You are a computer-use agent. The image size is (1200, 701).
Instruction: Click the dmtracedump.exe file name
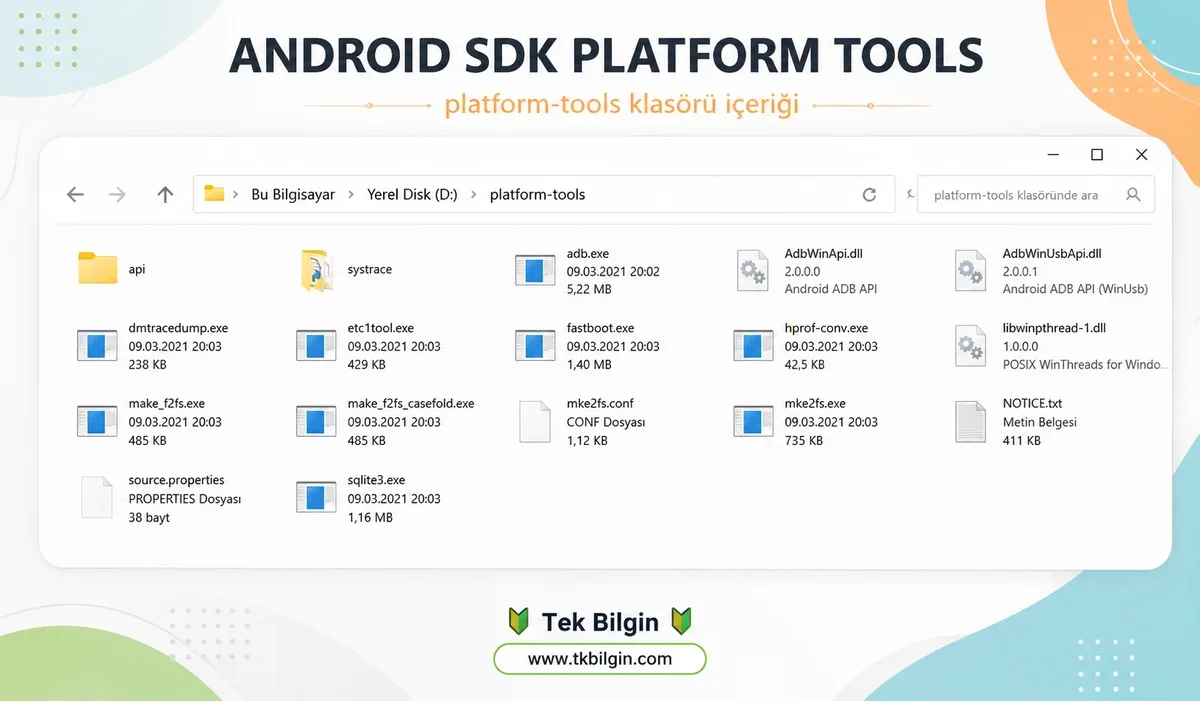coord(178,328)
